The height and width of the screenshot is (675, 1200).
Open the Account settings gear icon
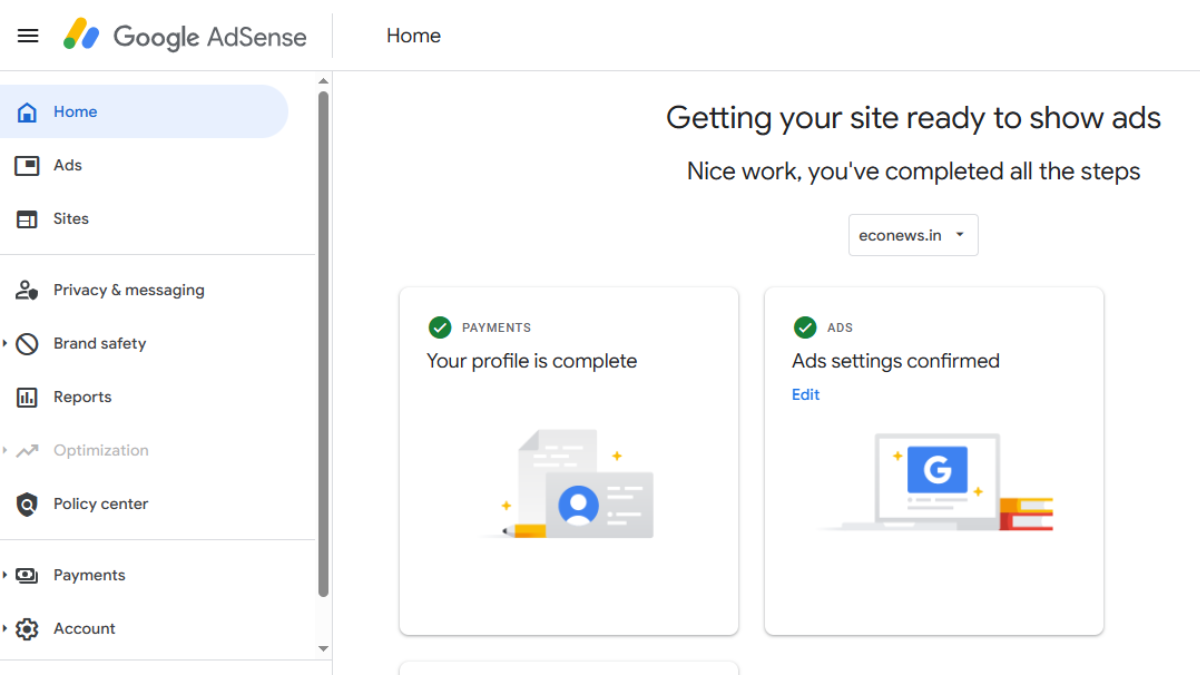[x=28, y=628]
